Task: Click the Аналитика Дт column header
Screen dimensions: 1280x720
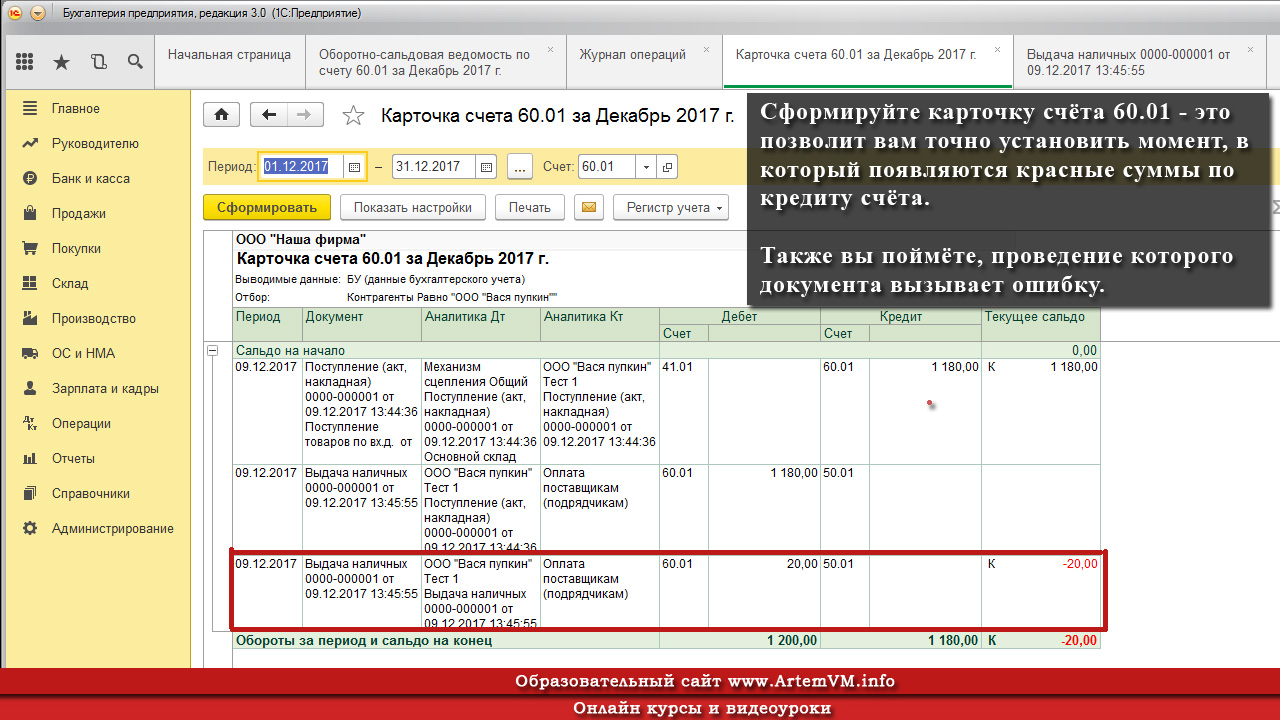Action: pos(481,324)
